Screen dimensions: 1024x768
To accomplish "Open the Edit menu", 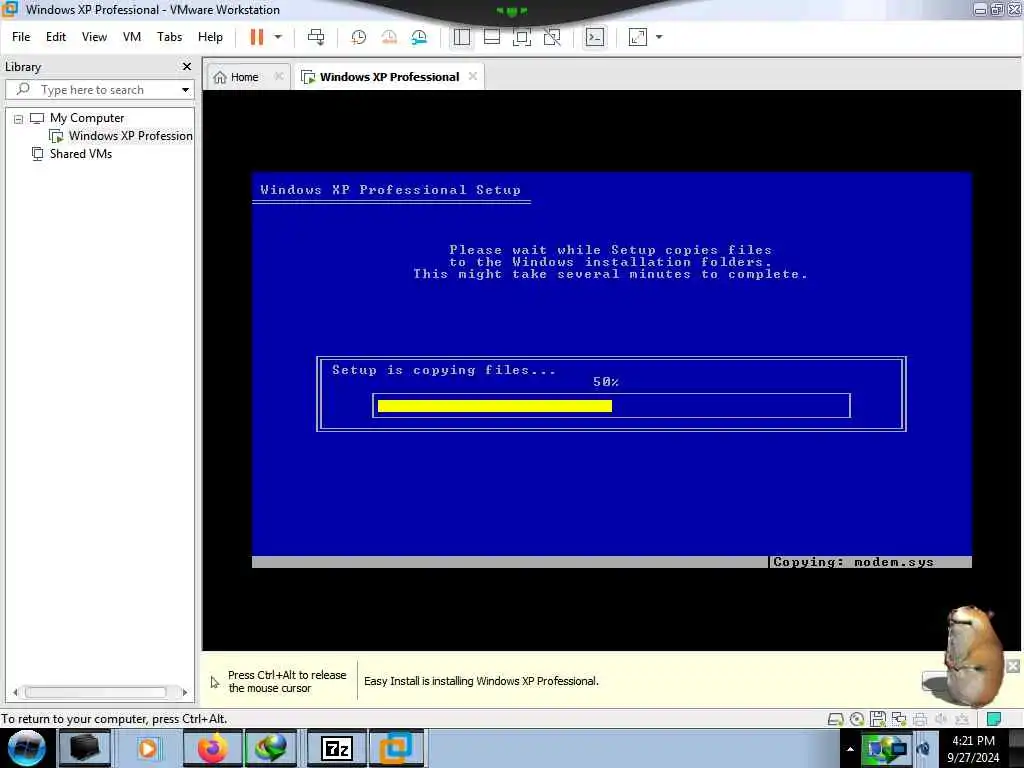I will point(56,37).
